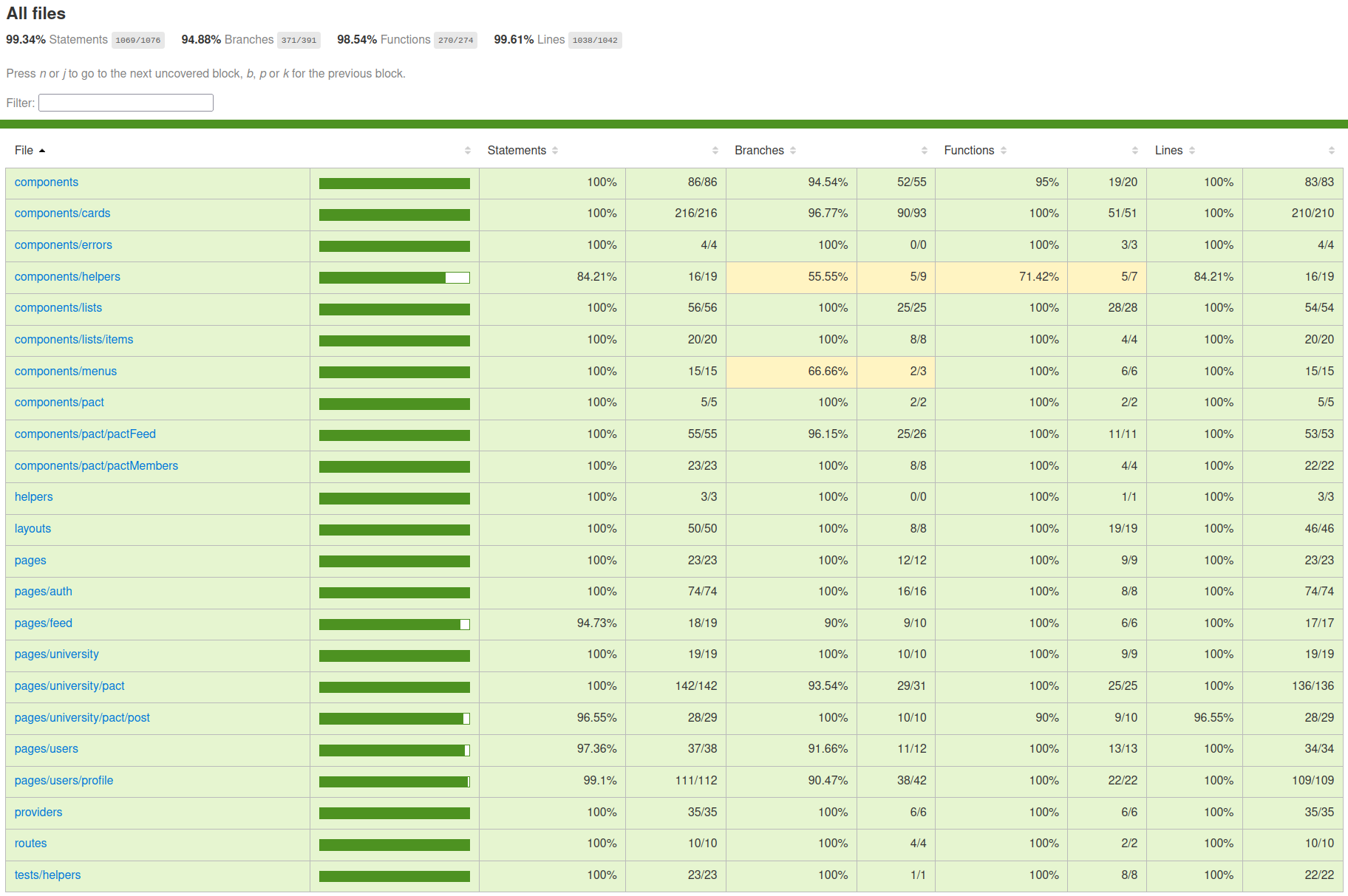Open the providers folder link

38,813
